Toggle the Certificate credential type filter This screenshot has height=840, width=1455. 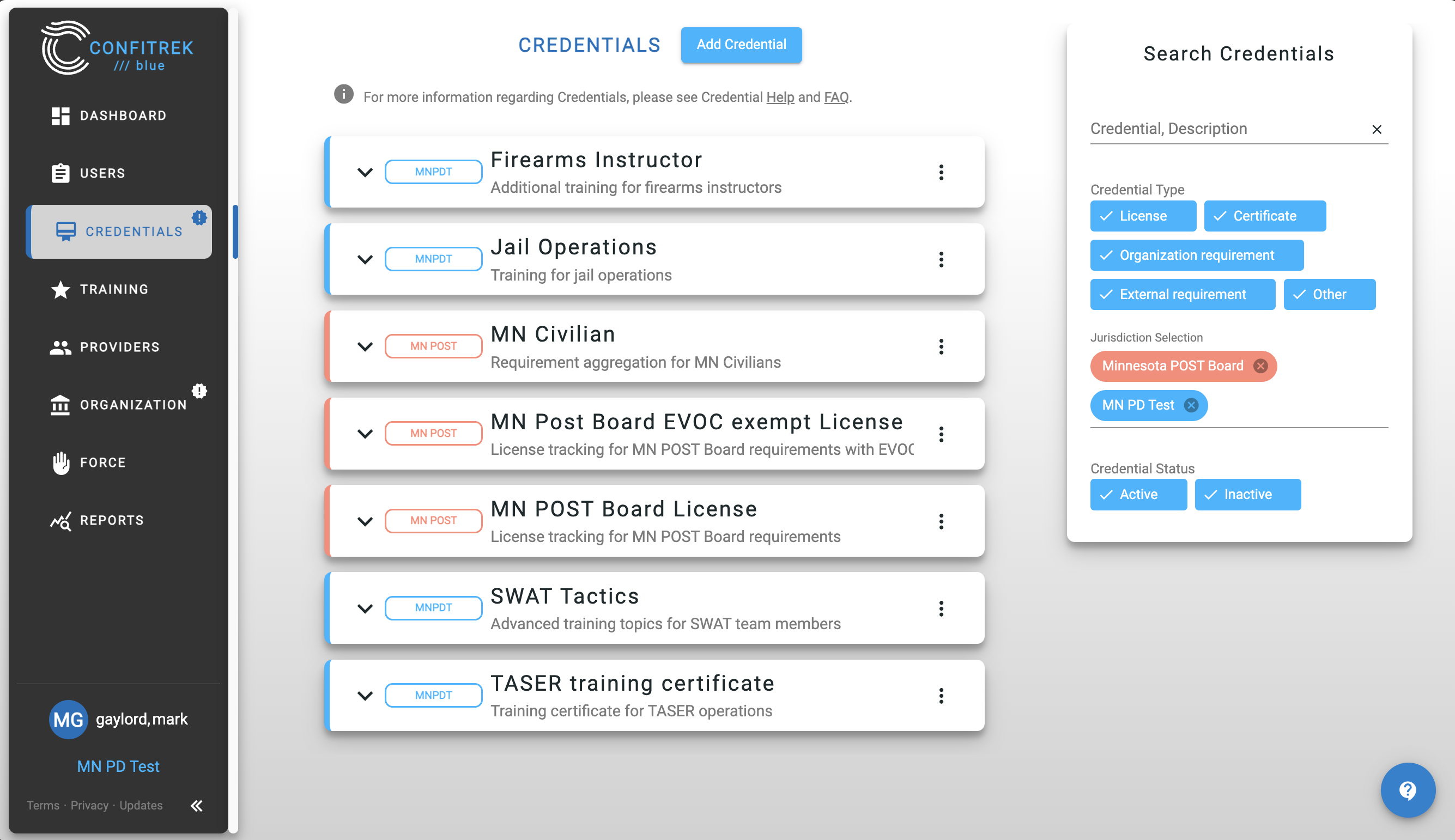coord(1264,216)
